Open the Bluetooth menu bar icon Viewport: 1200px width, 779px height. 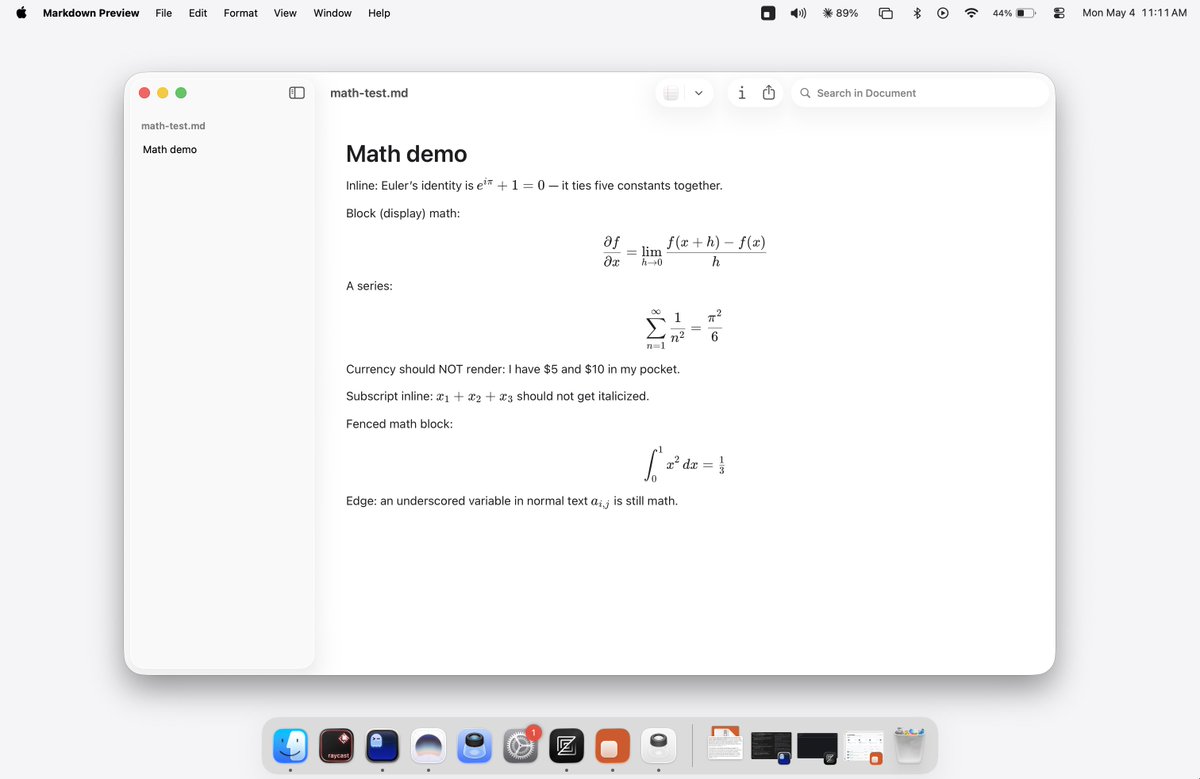pos(916,13)
